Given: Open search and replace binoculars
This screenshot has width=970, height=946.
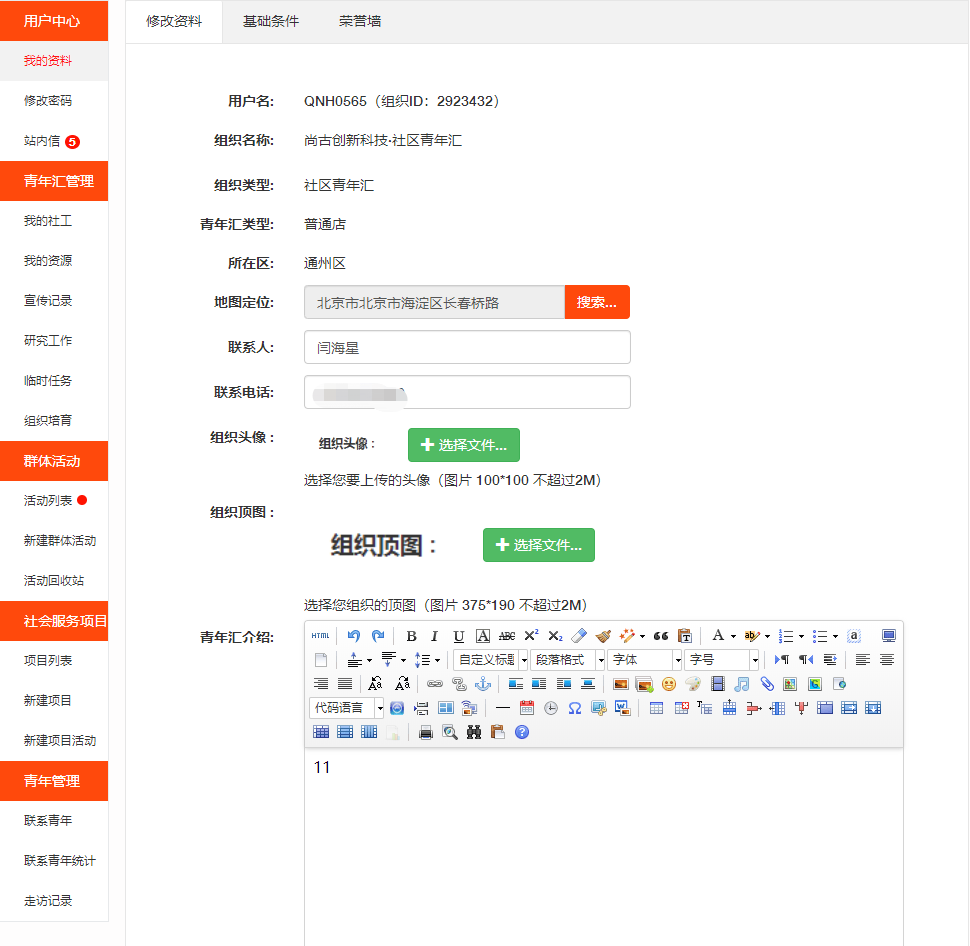Looking at the screenshot, I should point(474,733).
